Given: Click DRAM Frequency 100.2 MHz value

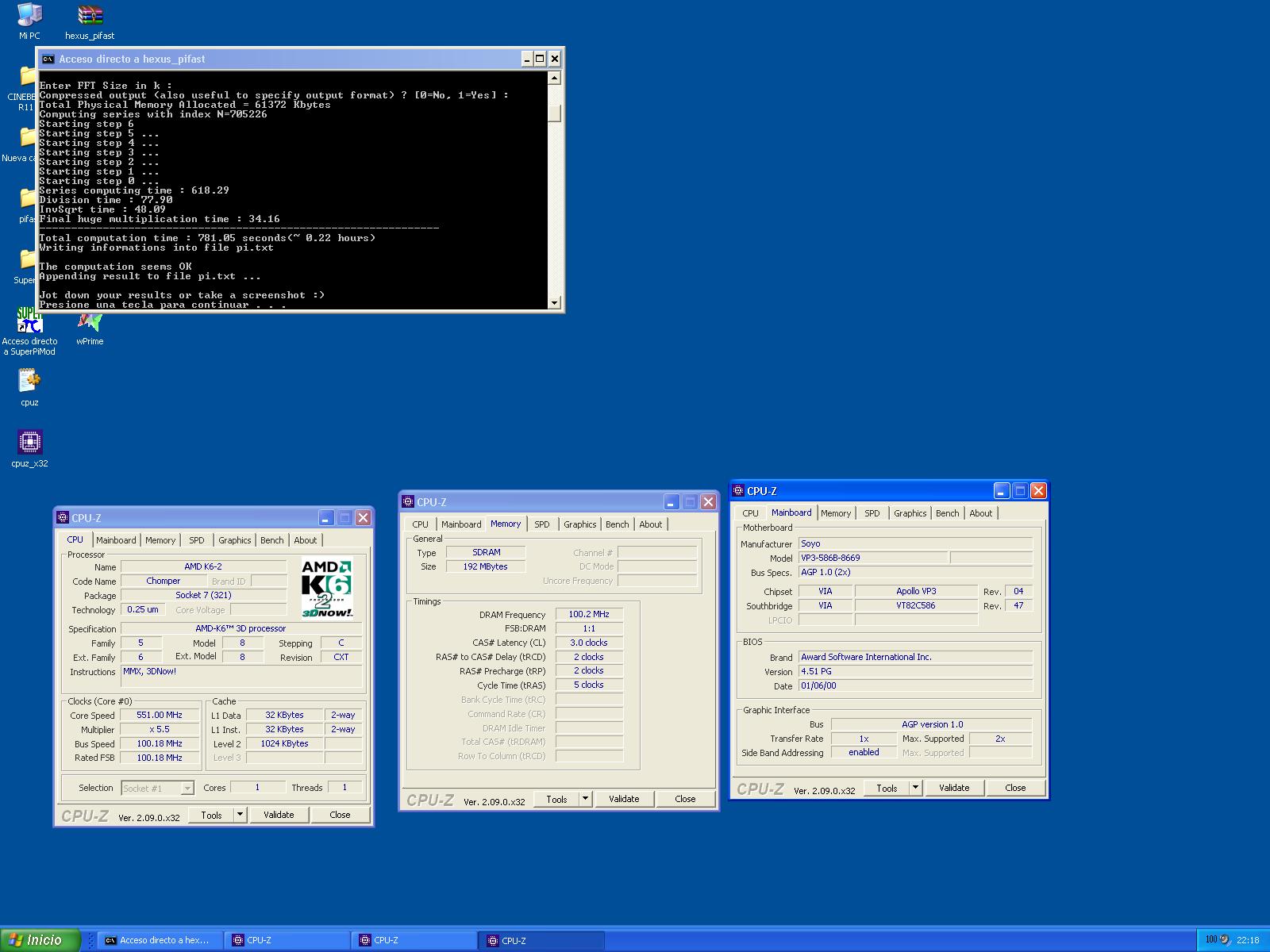Looking at the screenshot, I should 589,614.
